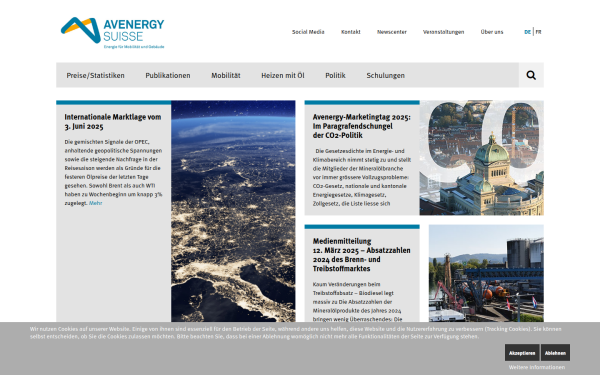Open the tank terminal harbour image

pyautogui.click(x=486, y=273)
